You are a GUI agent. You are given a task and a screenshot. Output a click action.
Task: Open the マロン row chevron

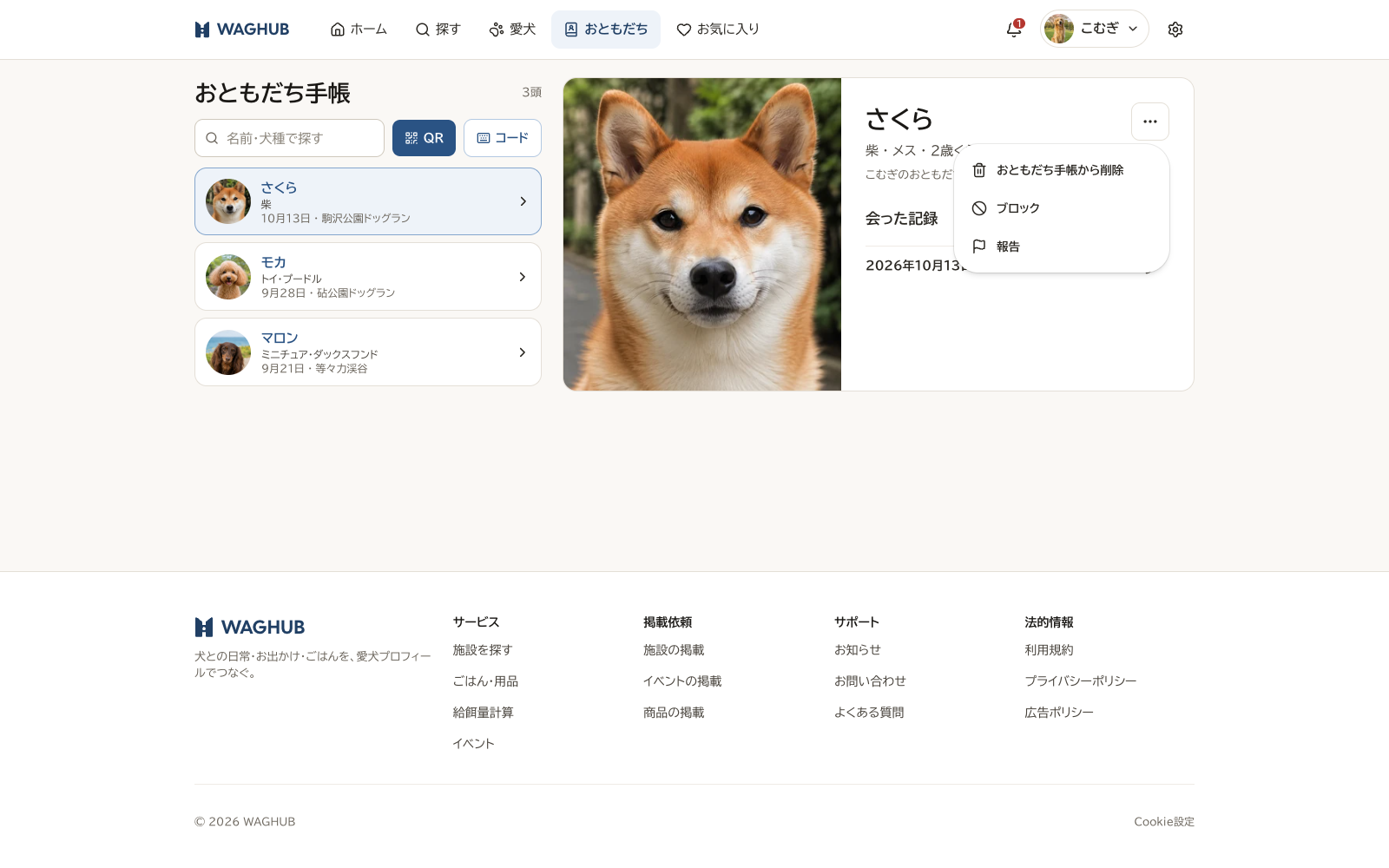[523, 352]
